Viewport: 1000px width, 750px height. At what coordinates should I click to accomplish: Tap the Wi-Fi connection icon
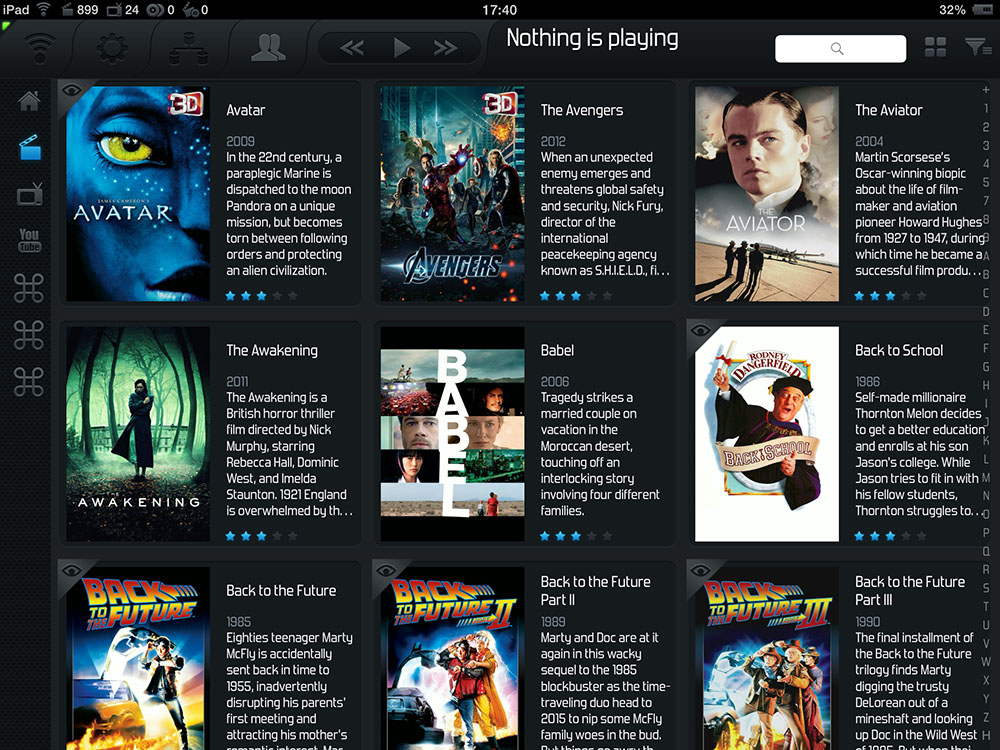(x=40, y=47)
